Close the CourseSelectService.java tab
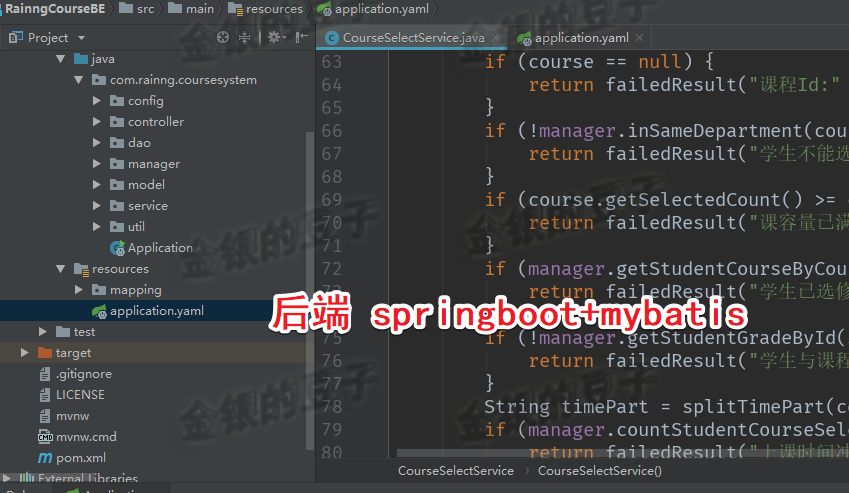849x493 pixels. click(495, 38)
